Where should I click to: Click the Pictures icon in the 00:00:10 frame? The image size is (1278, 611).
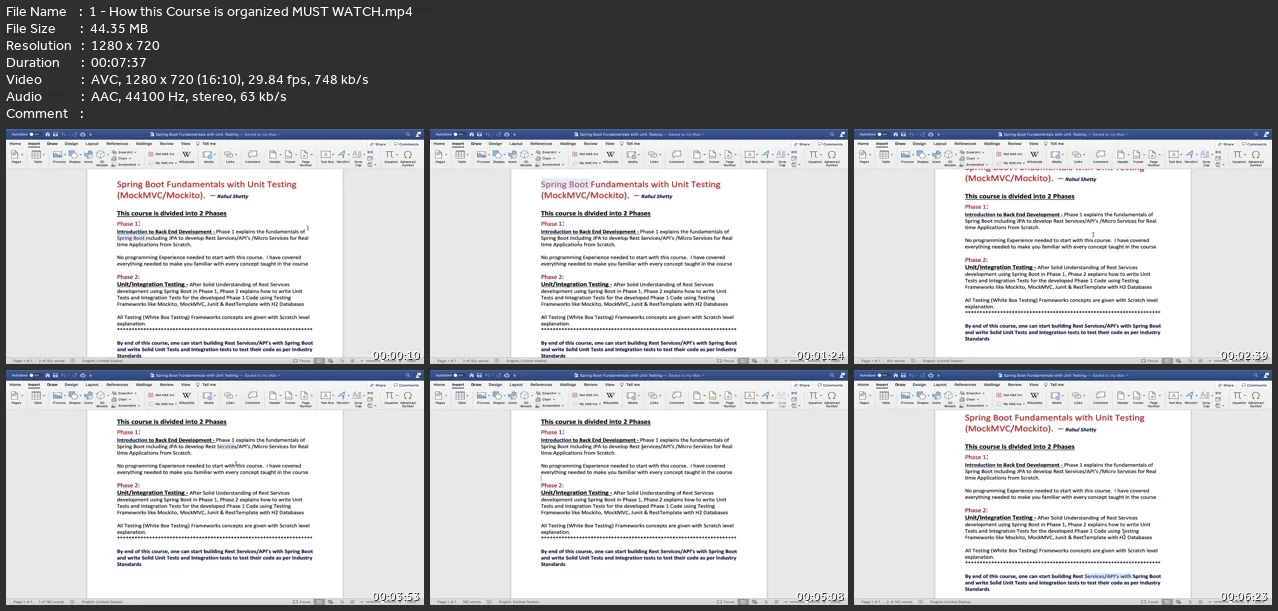(x=57, y=156)
